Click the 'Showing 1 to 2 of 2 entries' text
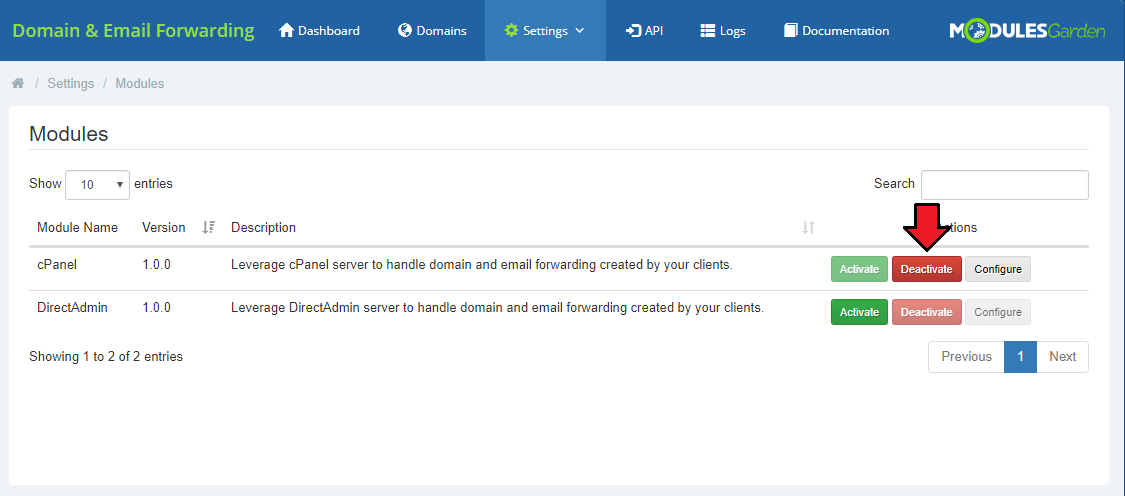This screenshot has width=1125, height=496. [106, 356]
